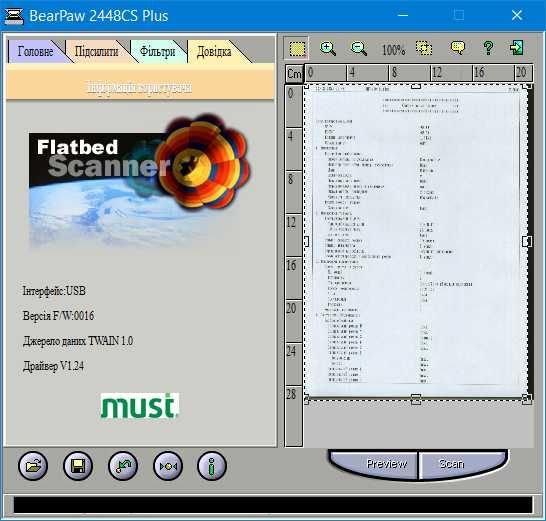Close the BearPaw 2448CS Plus window
The image size is (546, 521).
(x=517, y=15)
